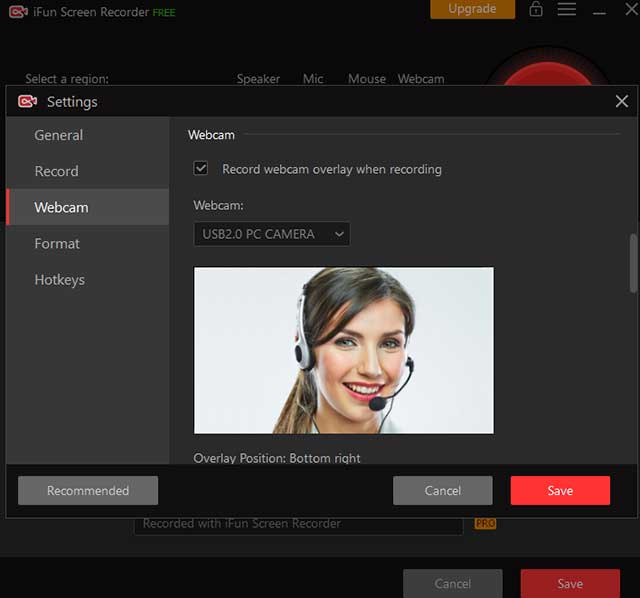Switch to the Hotkeys settings tab
Screen dimensions: 640x598
(x=60, y=279)
